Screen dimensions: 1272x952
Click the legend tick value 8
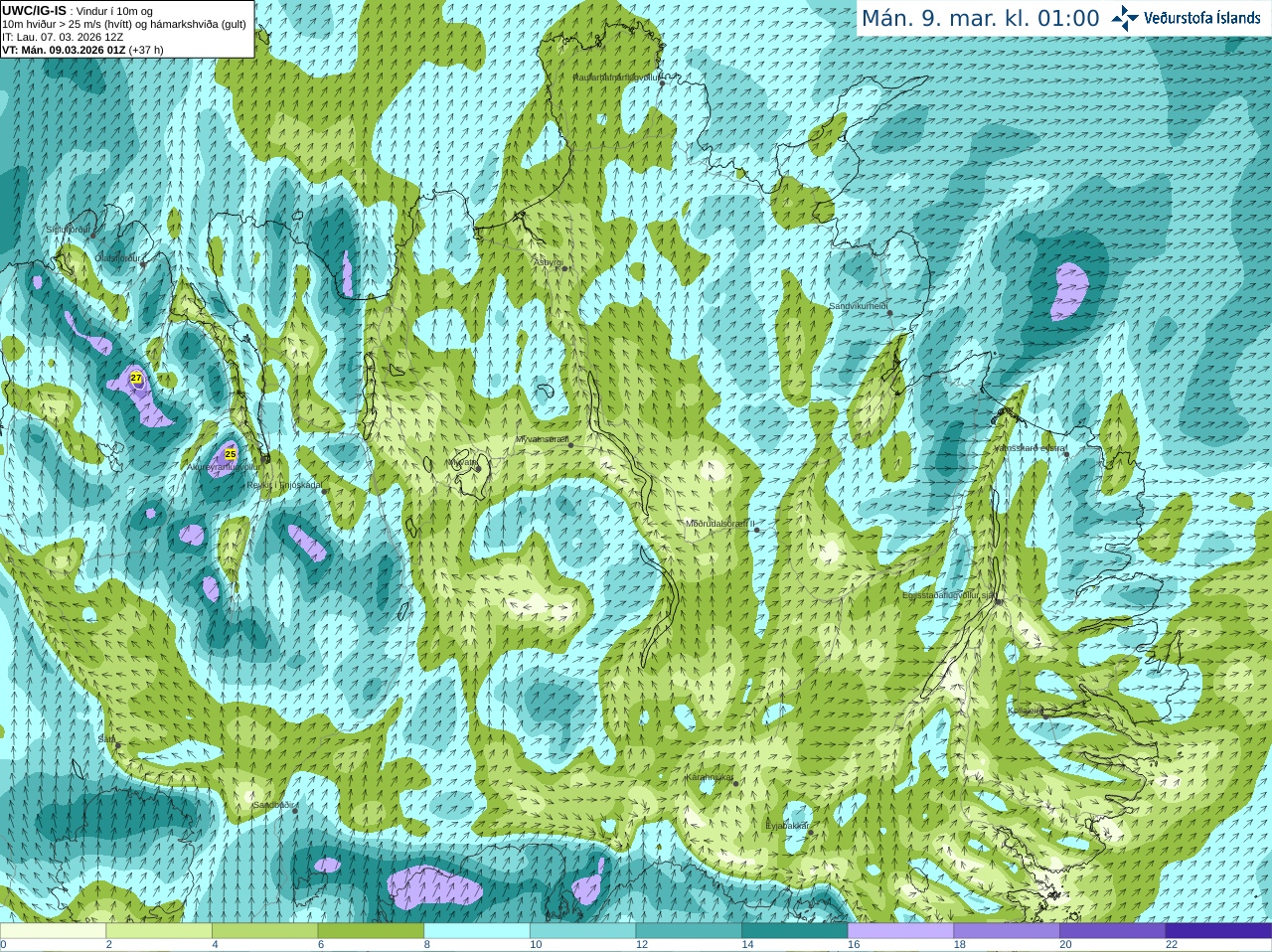[427, 945]
